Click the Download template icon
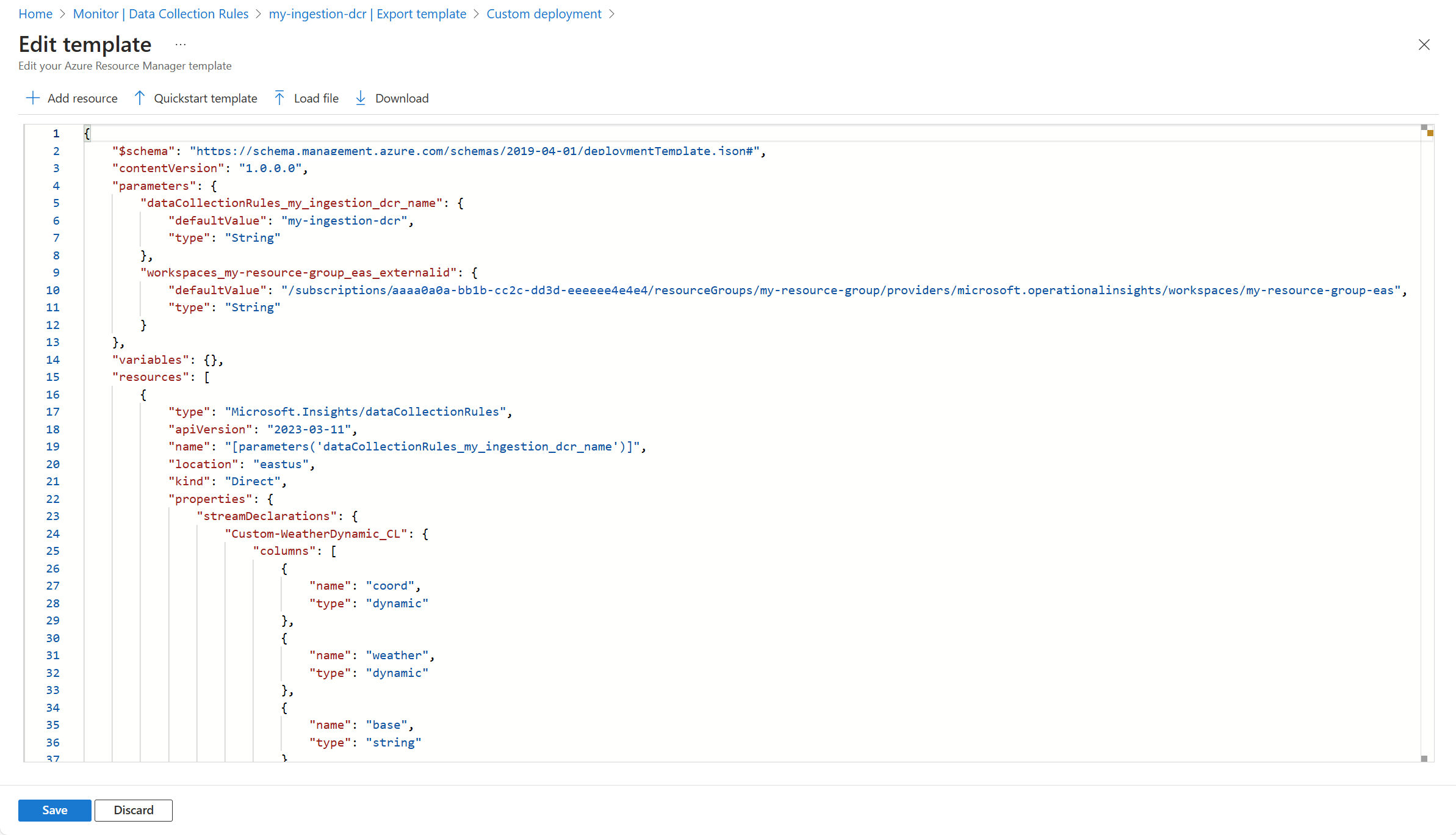This screenshot has height=835, width=1456. [361, 98]
